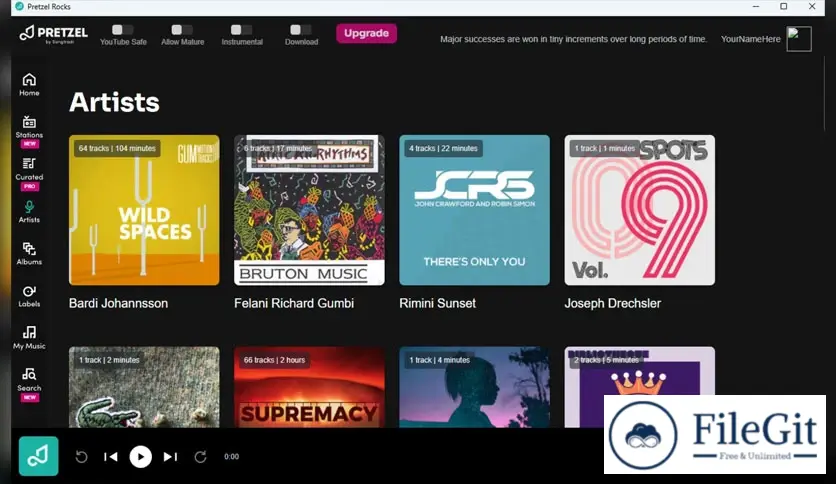Open the YourNameHere account name
The image size is (836, 484).
[750, 39]
